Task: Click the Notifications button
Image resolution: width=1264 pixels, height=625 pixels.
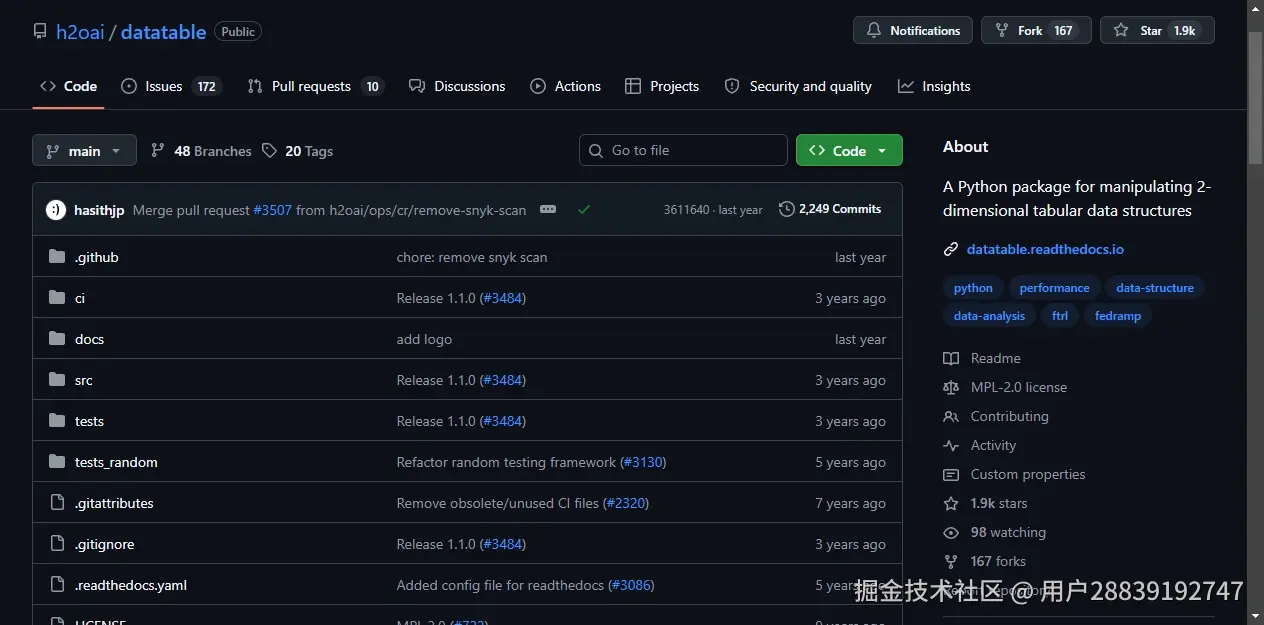Action: click(x=913, y=30)
